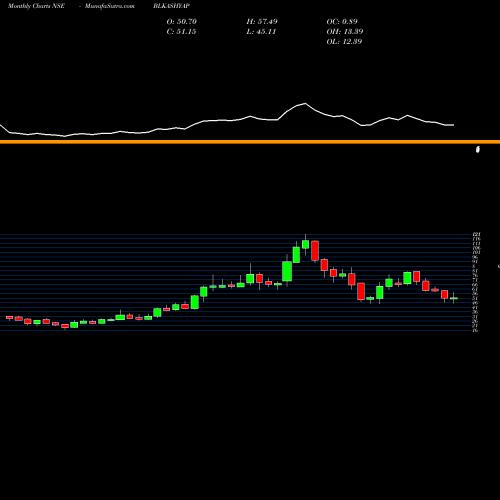Click the '16' price axis label

[x=475, y=330]
